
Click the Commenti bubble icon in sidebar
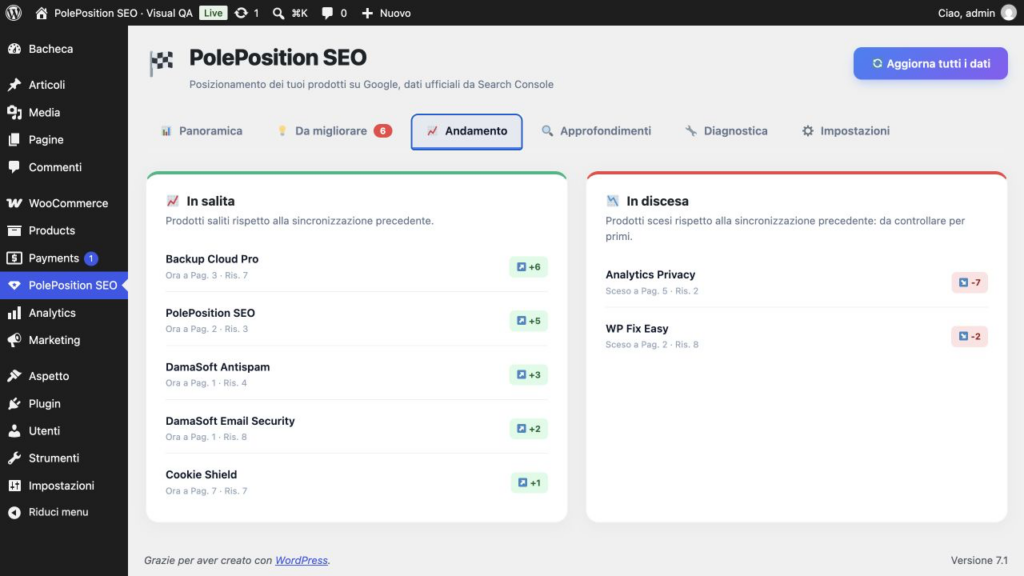pyautogui.click(x=14, y=167)
